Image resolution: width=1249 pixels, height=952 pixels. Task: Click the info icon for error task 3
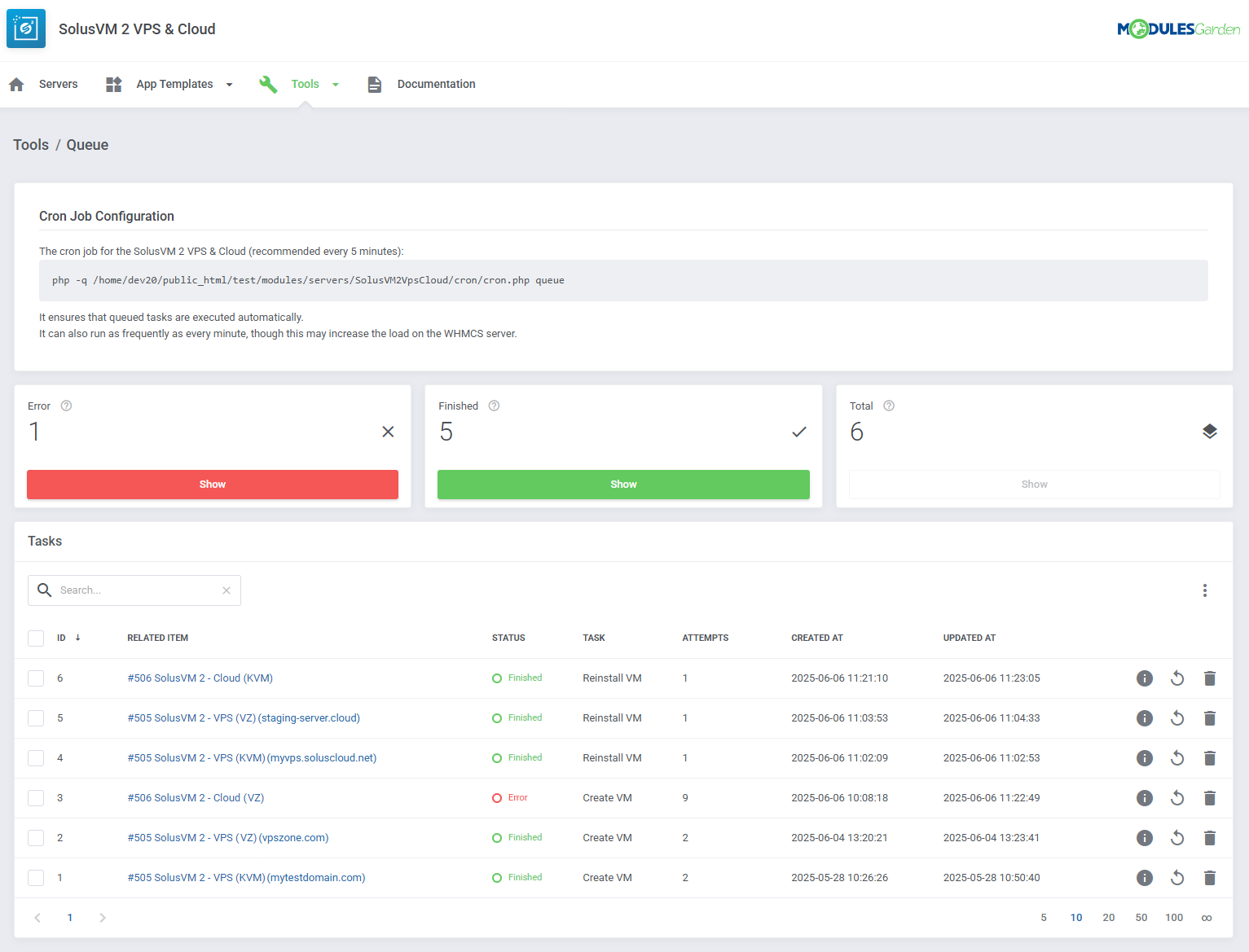[x=1145, y=798]
